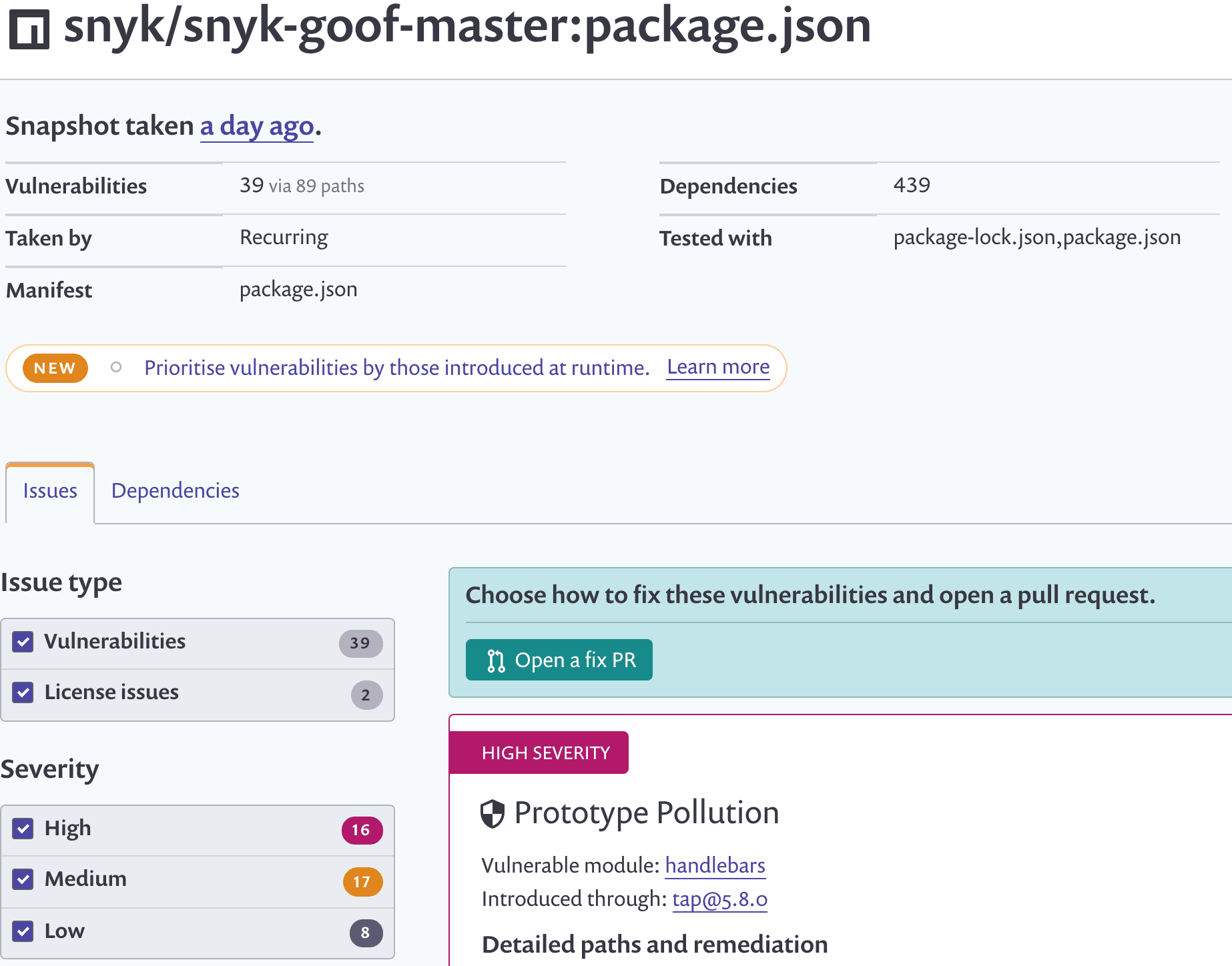Click the Open a fix PR button
Viewport: 1232px width, 966px height.
pyautogui.click(x=559, y=660)
